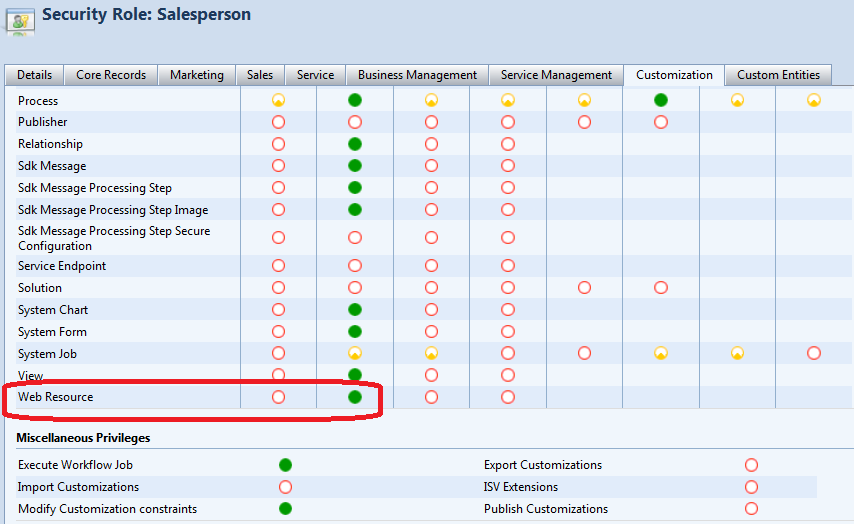Go to the Details tab
The width and height of the screenshot is (854, 524).
pyautogui.click(x=34, y=75)
